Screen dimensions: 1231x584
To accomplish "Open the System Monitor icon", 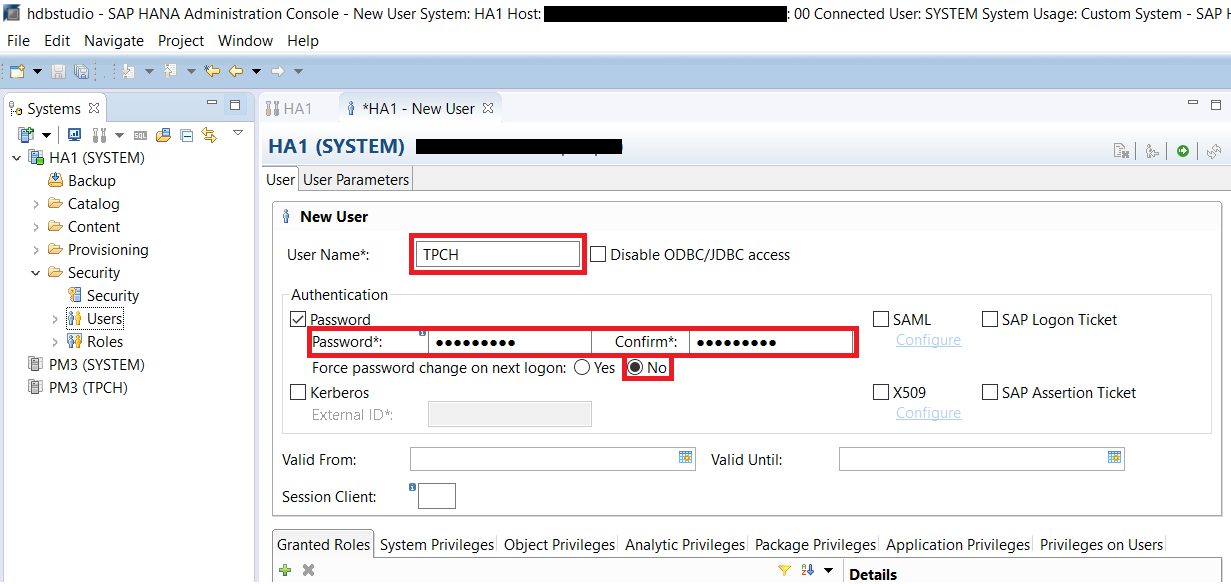I will (x=75, y=135).
